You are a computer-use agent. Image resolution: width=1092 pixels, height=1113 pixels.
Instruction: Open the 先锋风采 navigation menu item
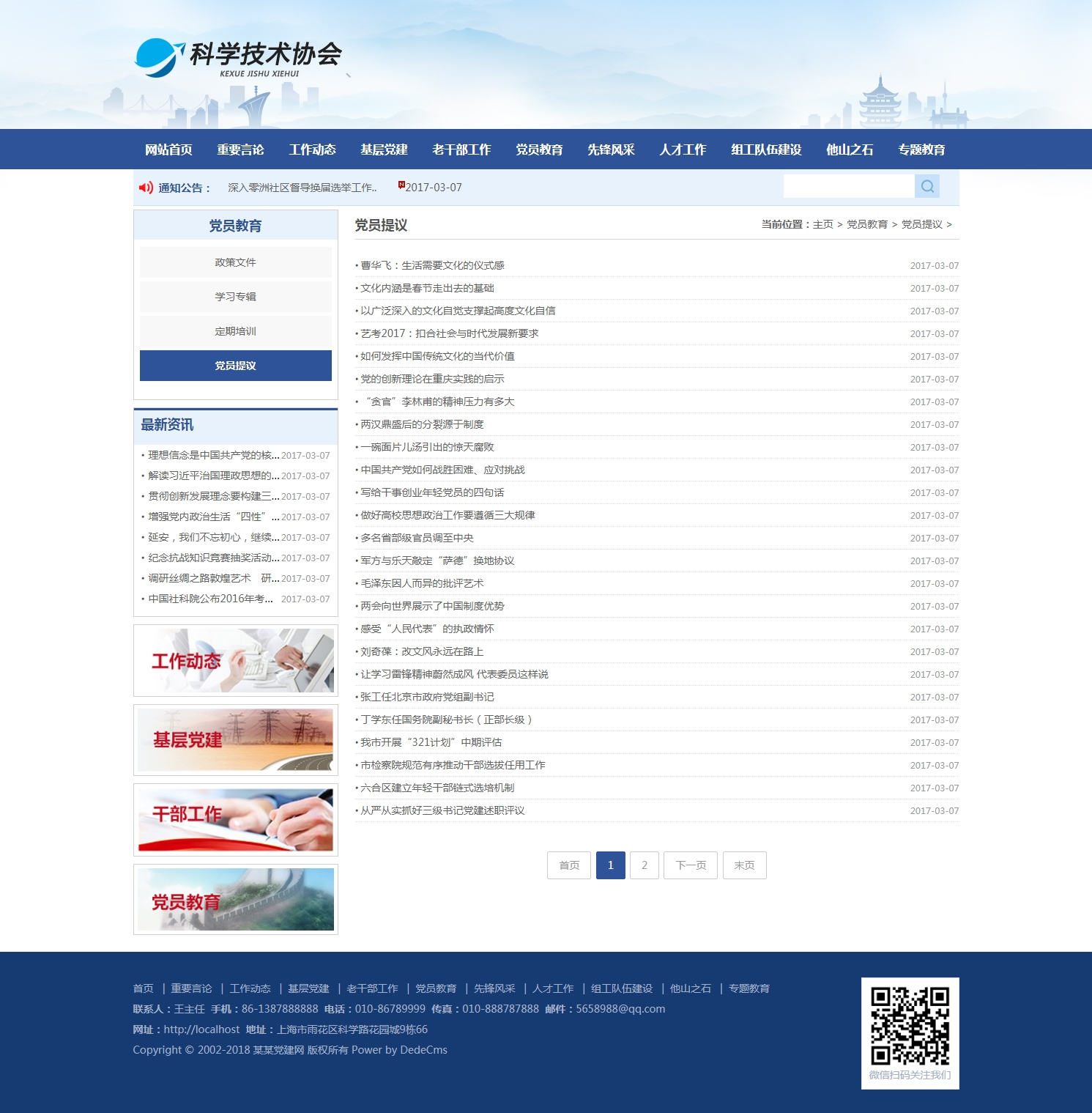click(611, 149)
